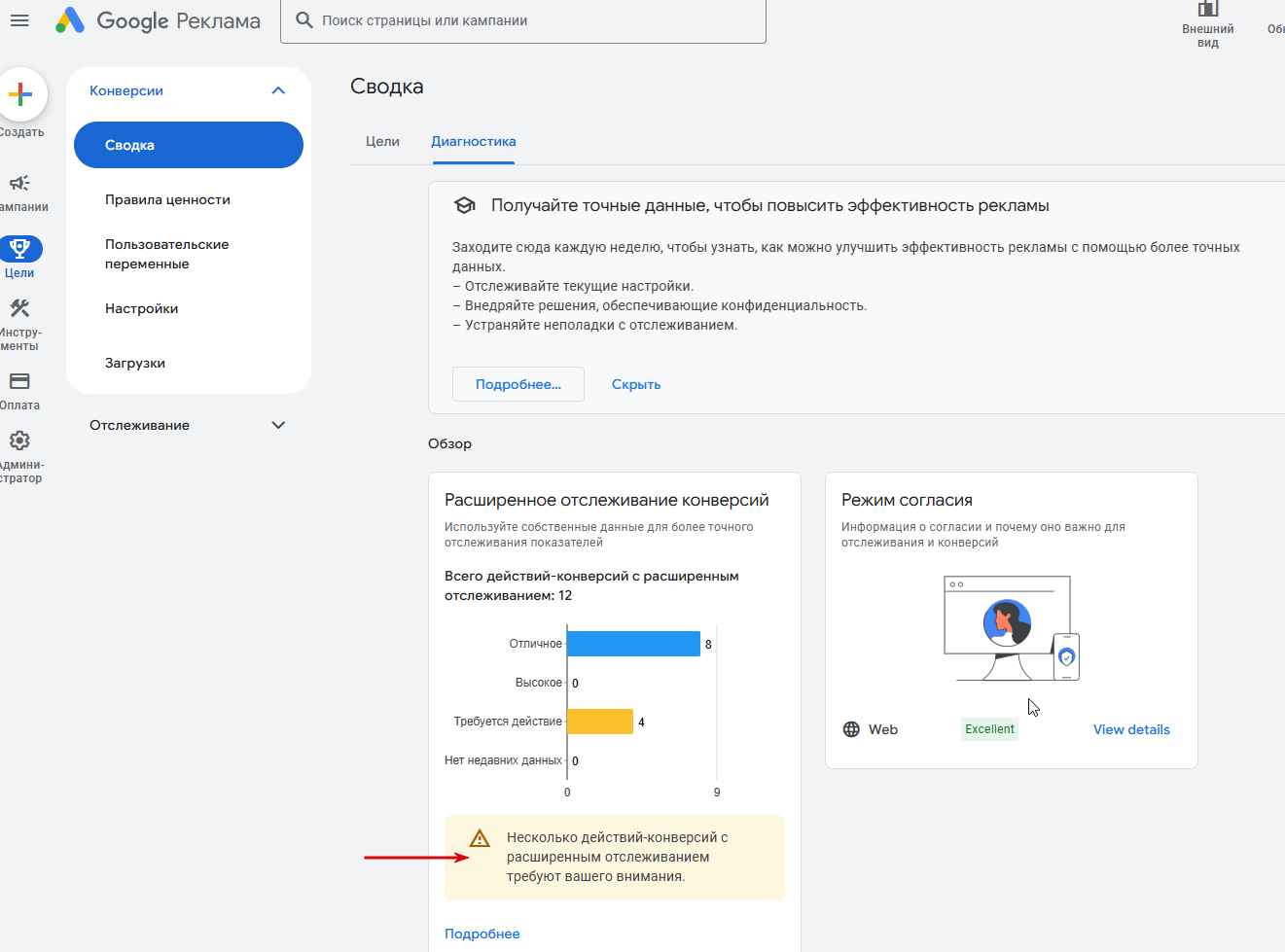Open Пользовательские переменные menu item
The image size is (1285, 952).
(x=167, y=254)
